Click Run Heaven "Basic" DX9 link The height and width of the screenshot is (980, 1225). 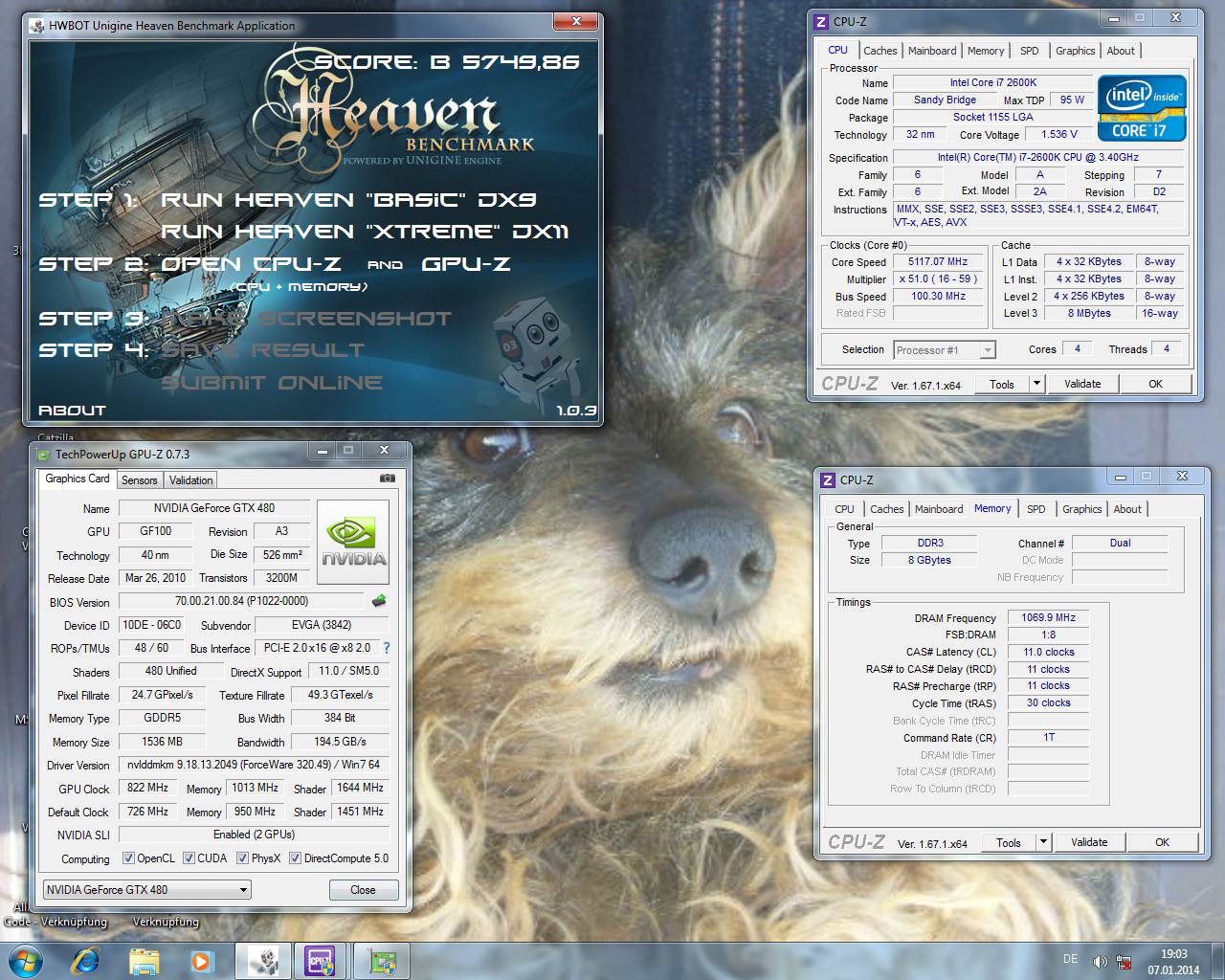(348, 200)
